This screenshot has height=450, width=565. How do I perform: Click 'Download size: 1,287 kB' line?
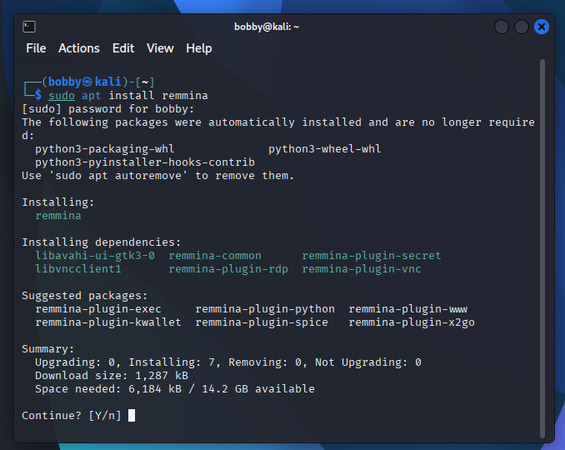tap(112, 375)
